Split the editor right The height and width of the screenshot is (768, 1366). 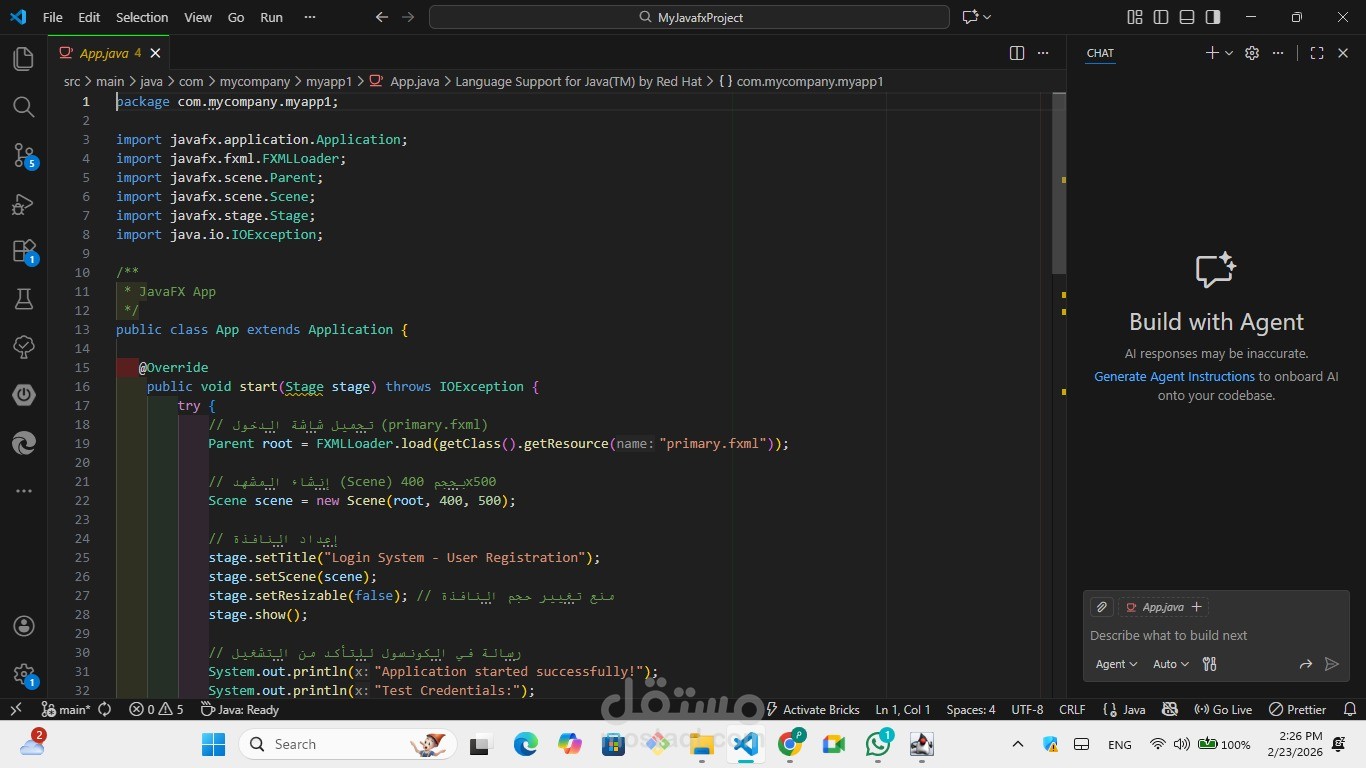coord(1017,53)
